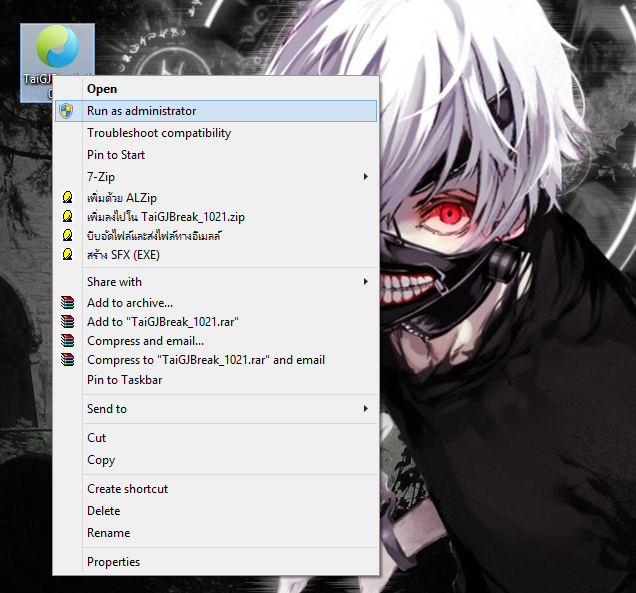Screen dimensions: 636x593
Task: Choose เพิ่มด้วย ALZip option
Action: pos(216,198)
